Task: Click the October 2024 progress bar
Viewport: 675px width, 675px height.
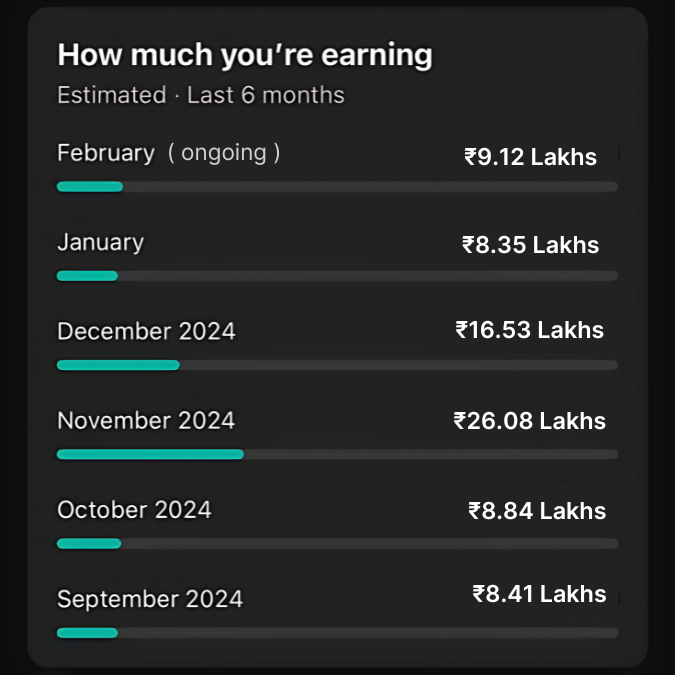Action: 338,544
